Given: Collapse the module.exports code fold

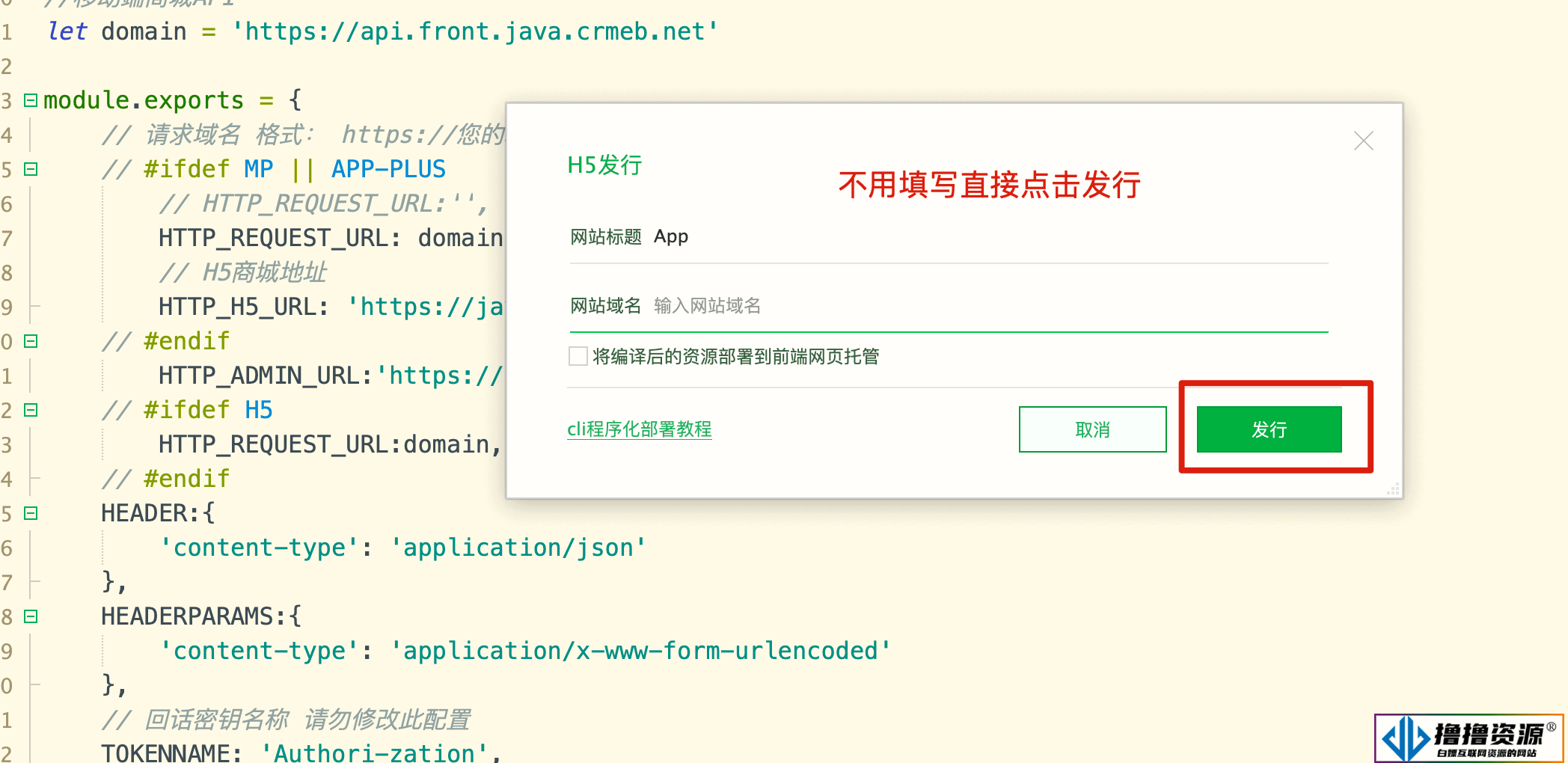Looking at the screenshot, I should click(31, 99).
